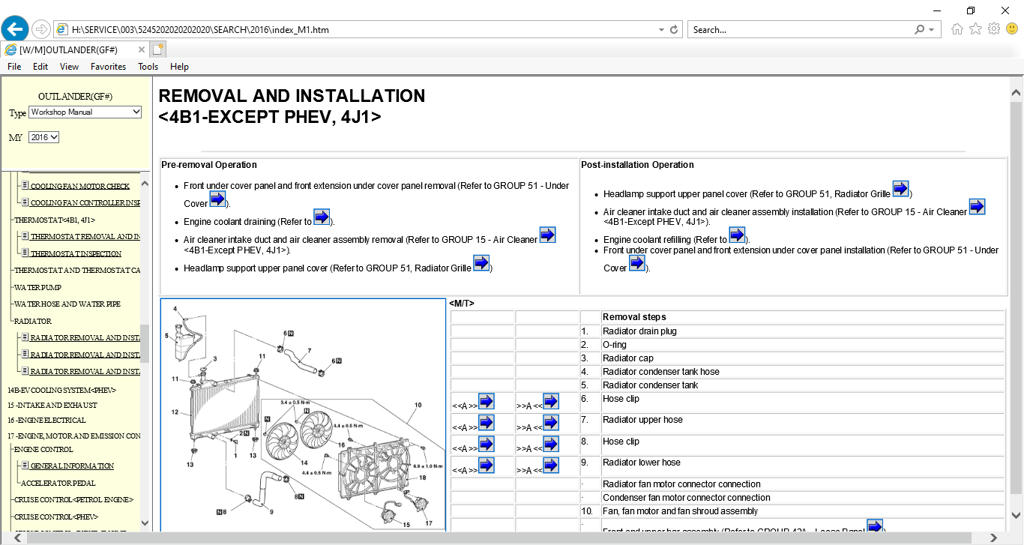Click the horizontal scroll right arrow

pos(994,538)
